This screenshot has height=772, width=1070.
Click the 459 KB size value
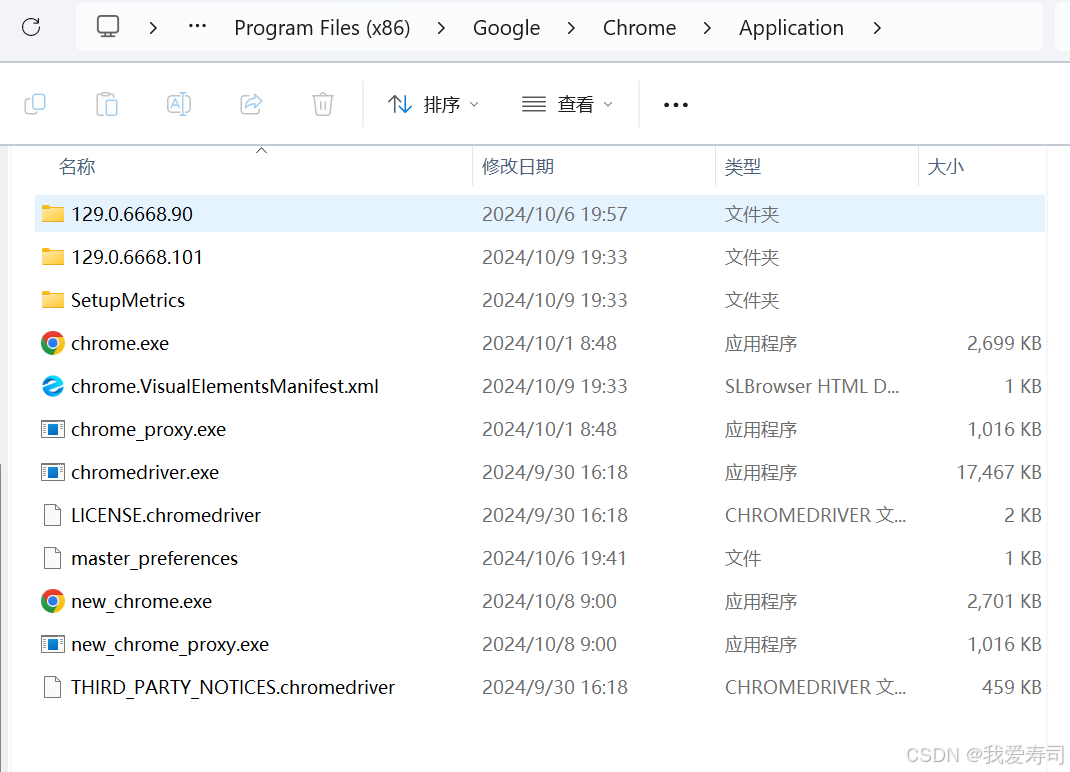coord(1012,687)
